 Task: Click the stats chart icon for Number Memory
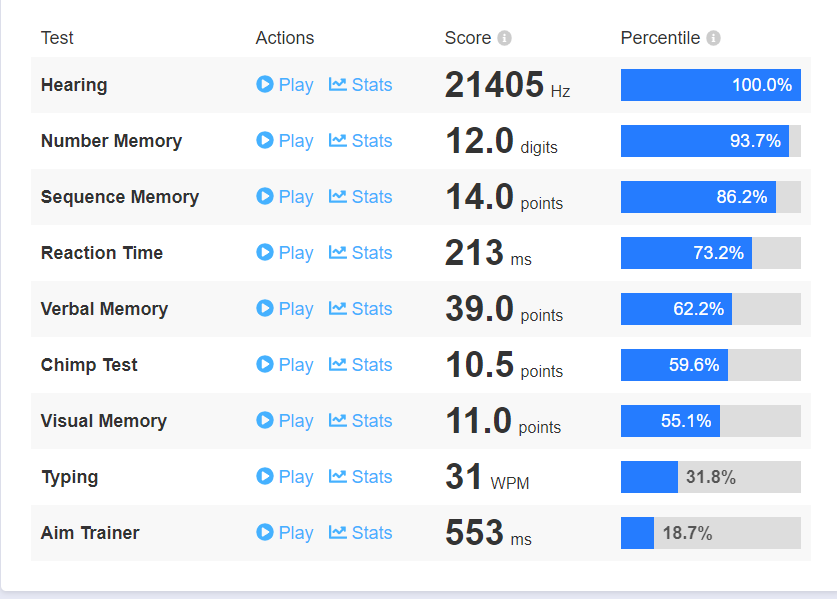click(338, 141)
